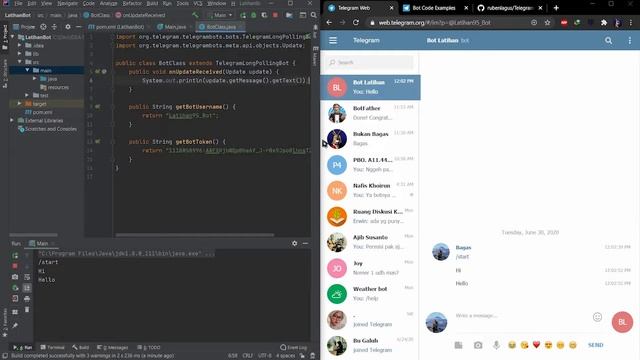Click the Locate file target icon in Project panel
The image size is (640, 360).
[43, 27]
